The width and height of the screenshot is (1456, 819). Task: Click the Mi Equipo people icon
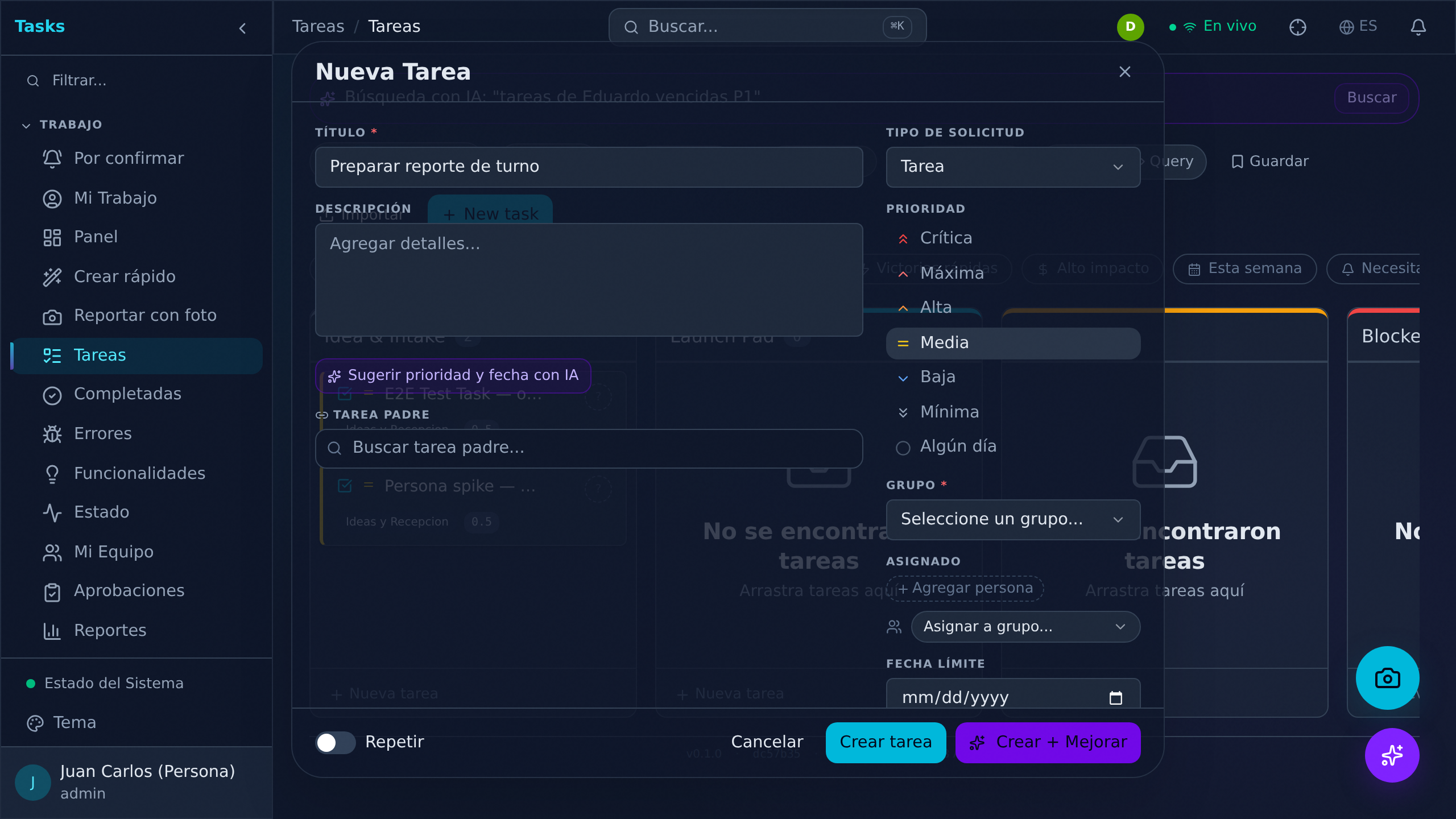pyautogui.click(x=52, y=552)
